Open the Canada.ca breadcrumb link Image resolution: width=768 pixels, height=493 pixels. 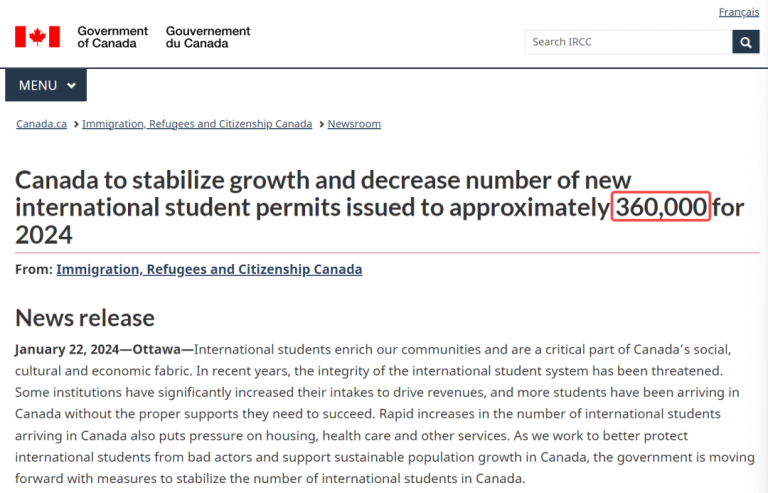pyautogui.click(x=41, y=124)
